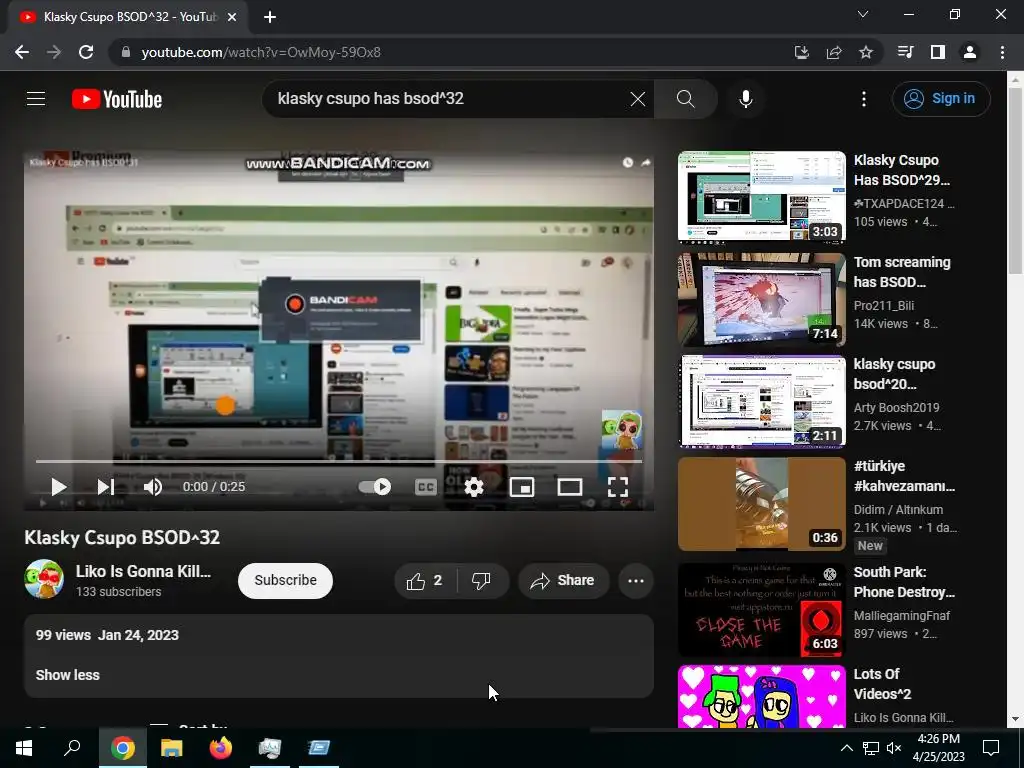Image resolution: width=1024 pixels, height=768 pixels.
Task: Close the Klasky Csupo BSOD^32 tab
Action: [231, 17]
